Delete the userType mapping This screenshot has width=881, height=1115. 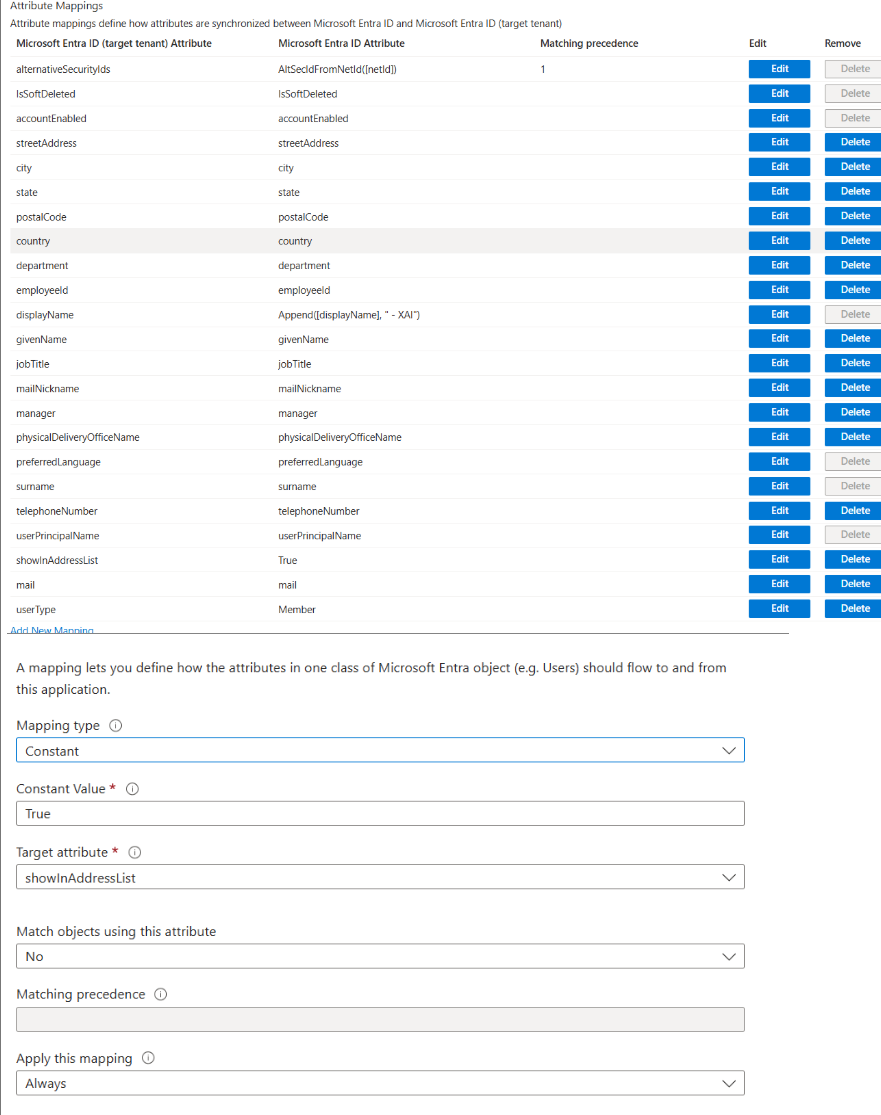click(855, 609)
